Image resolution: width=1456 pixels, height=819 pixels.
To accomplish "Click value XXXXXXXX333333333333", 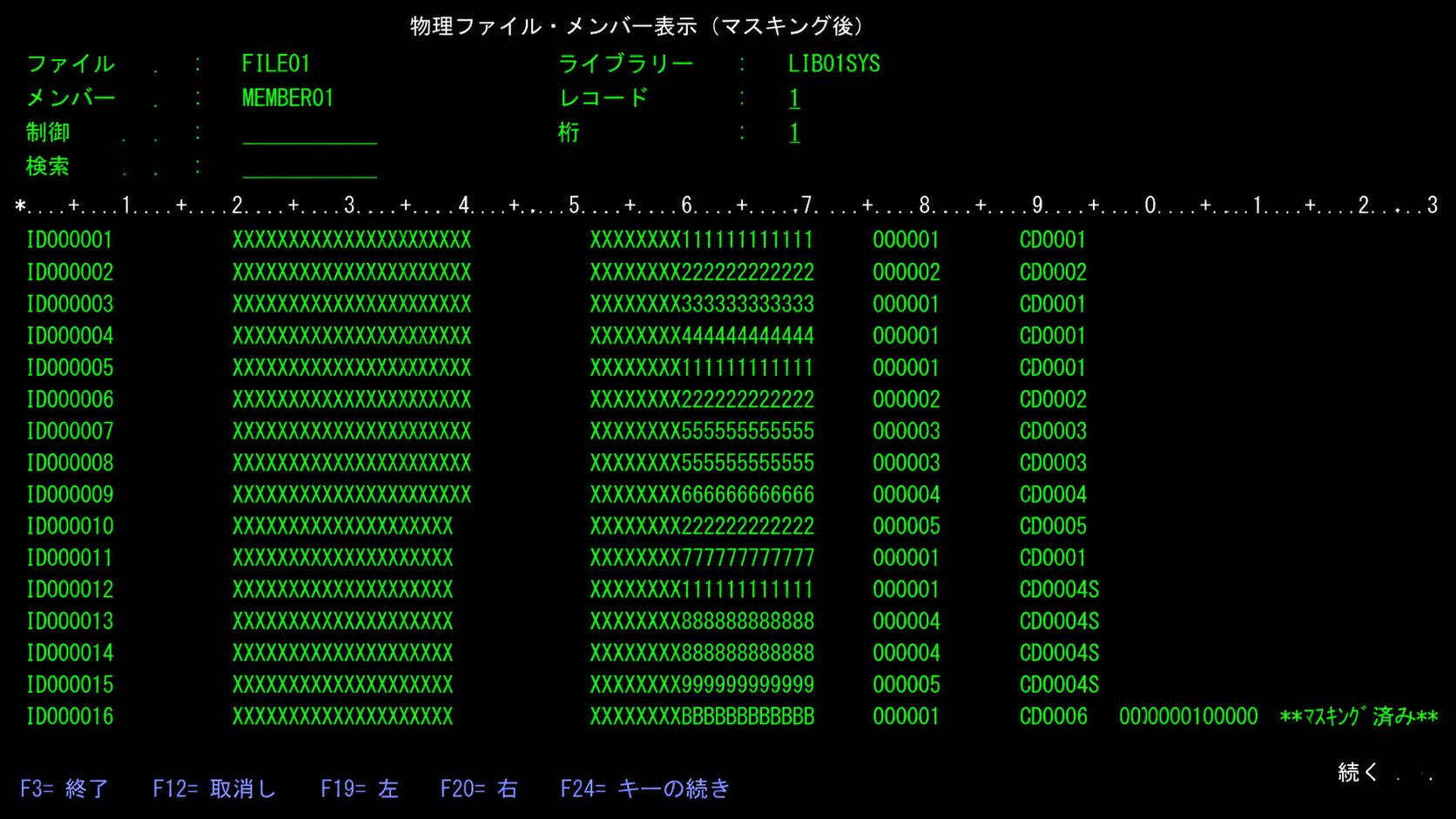I will [x=702, y=305].
